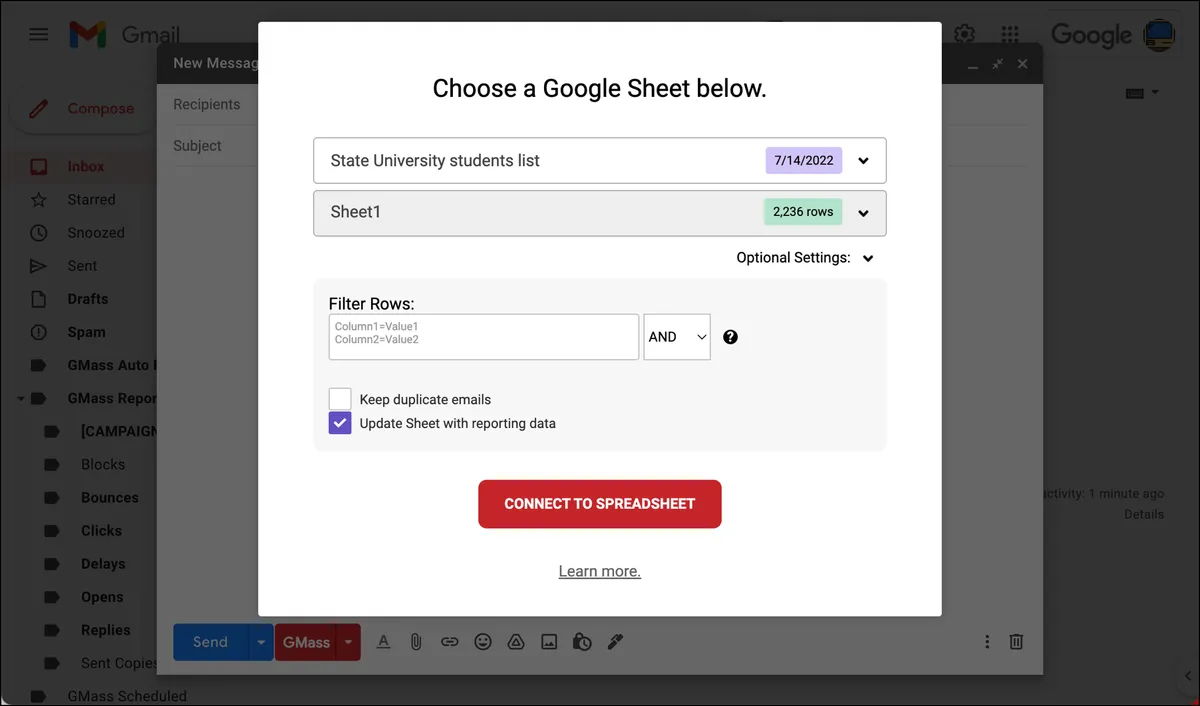Open the Learn more link
Image resolution: width=1200 pixels, height=706 pixels.
pos(600,571)
